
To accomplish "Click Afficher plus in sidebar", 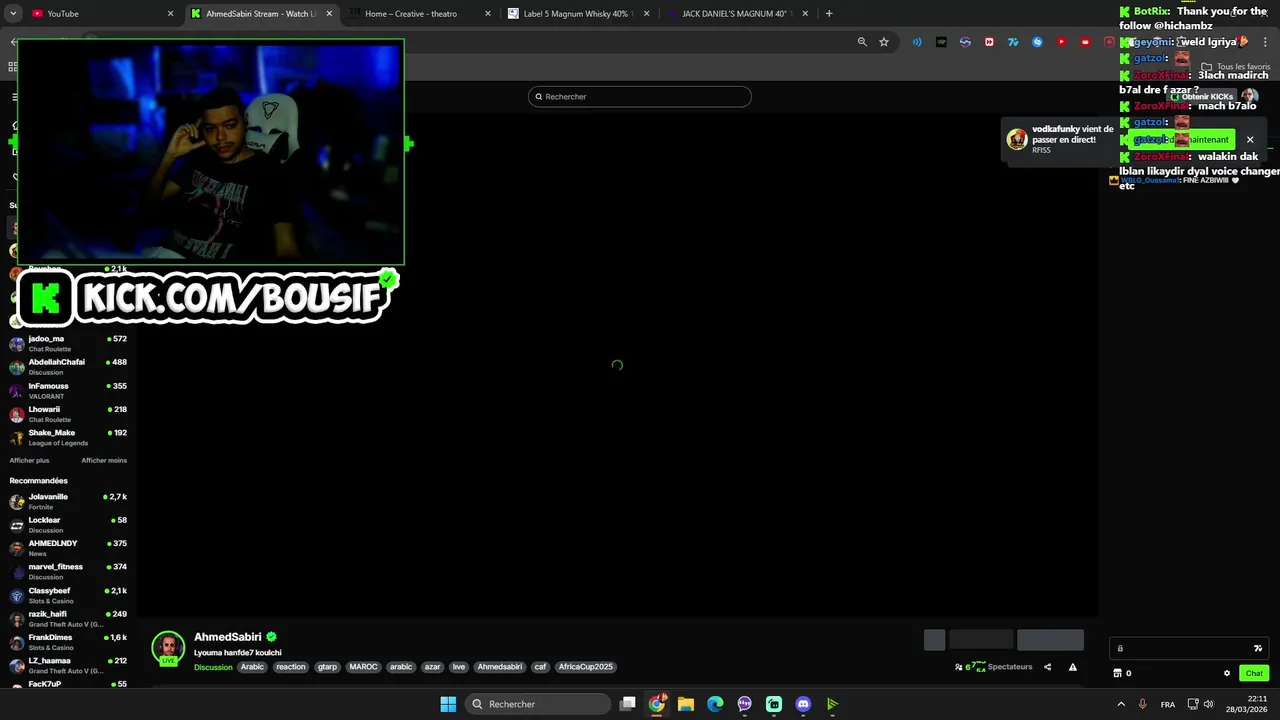I will click(29, 460).
